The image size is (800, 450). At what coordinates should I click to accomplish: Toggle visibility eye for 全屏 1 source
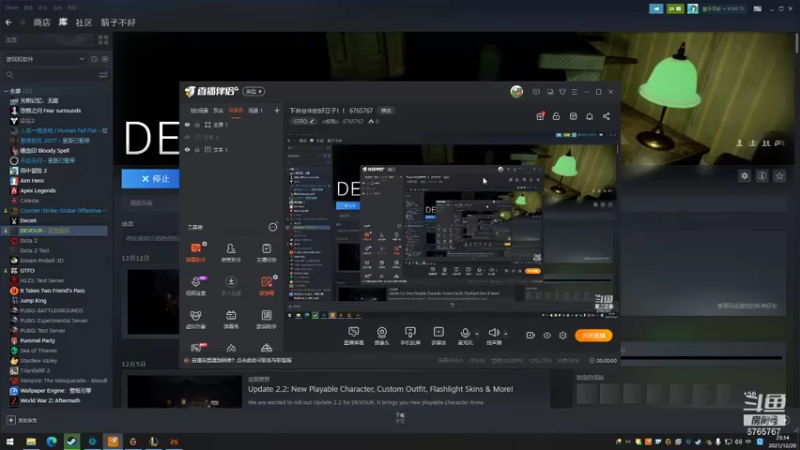[x=187, y=124]
